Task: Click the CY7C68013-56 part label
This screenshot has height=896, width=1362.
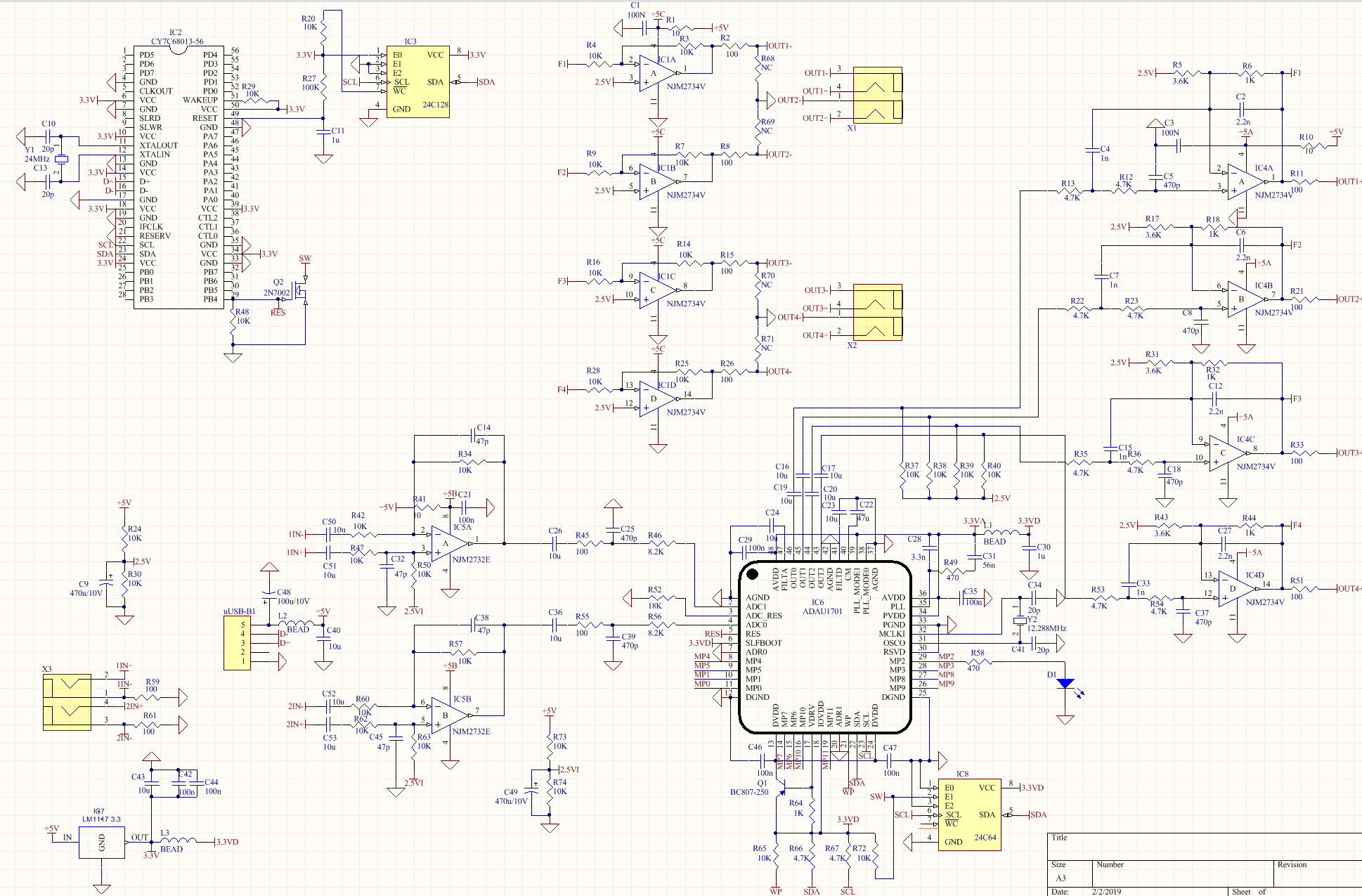Action: coord(177,41)
